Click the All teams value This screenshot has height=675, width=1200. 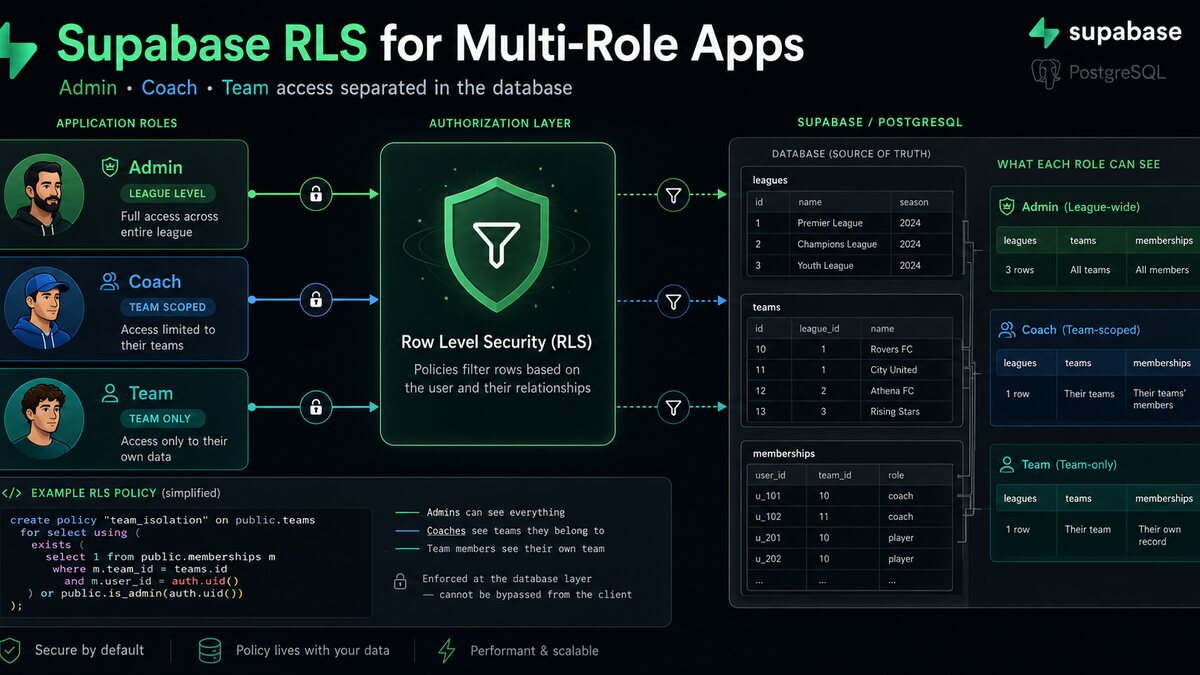[1090, 270]
